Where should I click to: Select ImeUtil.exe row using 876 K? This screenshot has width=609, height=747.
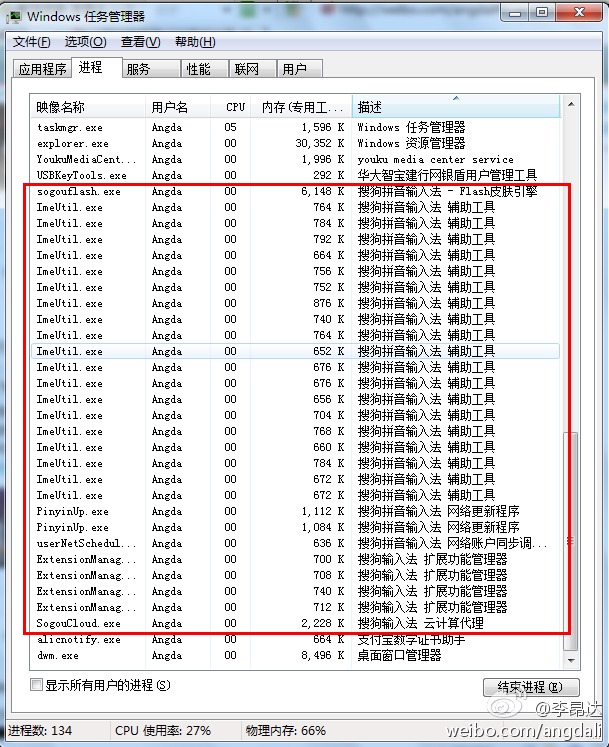pyautogui.click(x=295, y=303)
